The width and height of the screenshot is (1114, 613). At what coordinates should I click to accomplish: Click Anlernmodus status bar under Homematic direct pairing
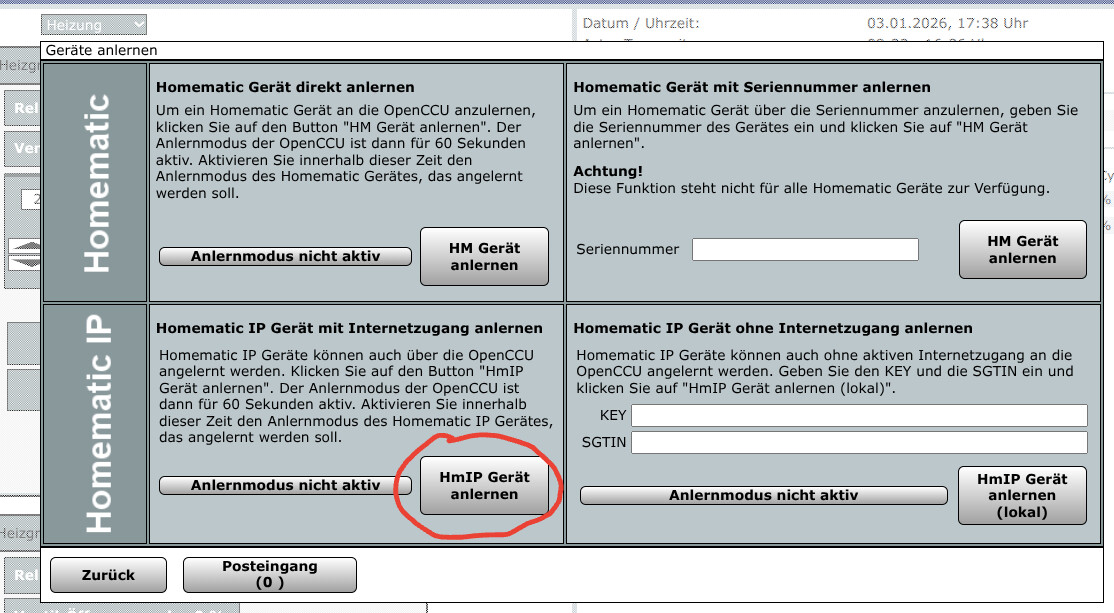[285, 257]
